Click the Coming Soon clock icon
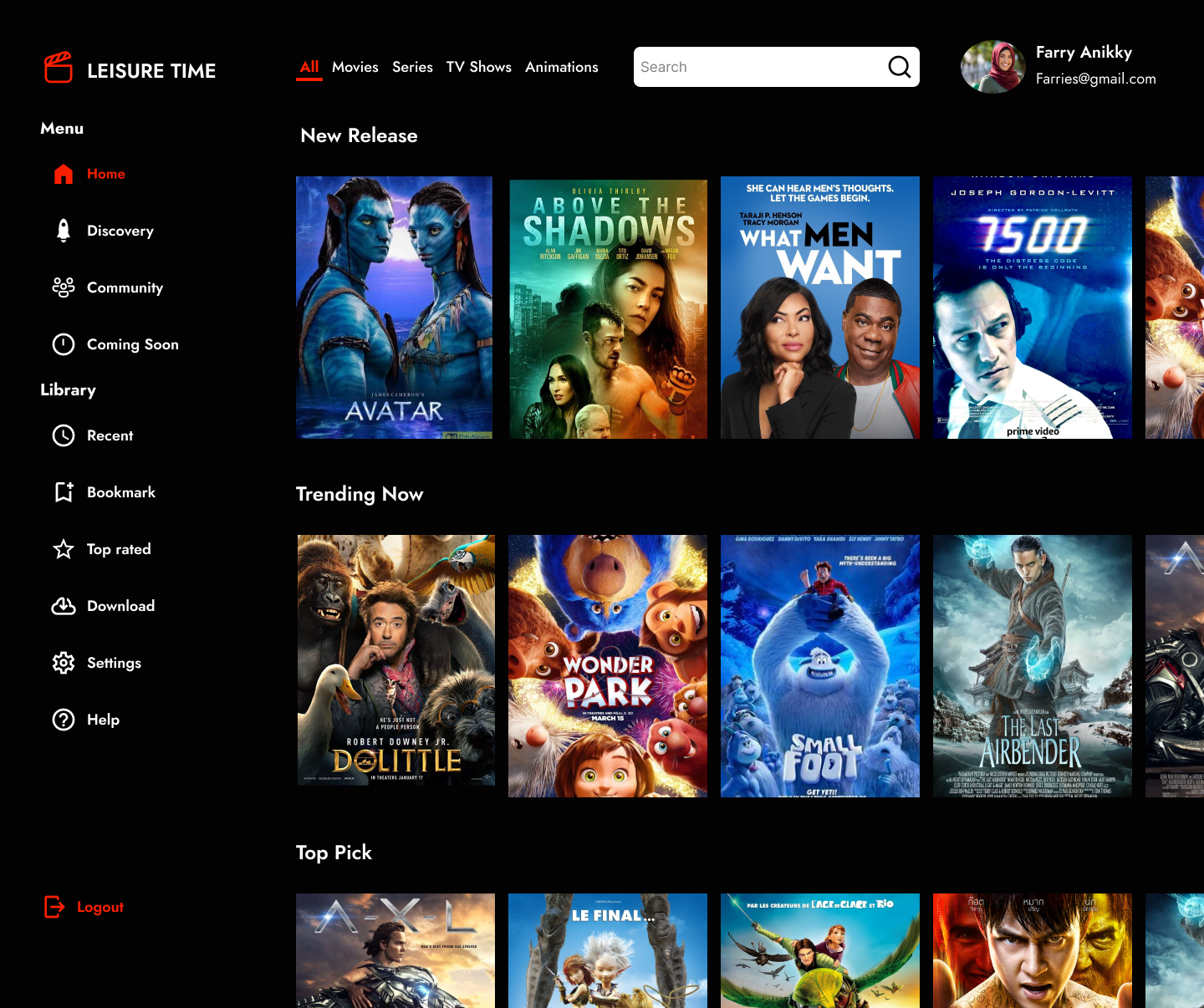This screenshot has width=1204, height=1008. click(x=64, y=344)
